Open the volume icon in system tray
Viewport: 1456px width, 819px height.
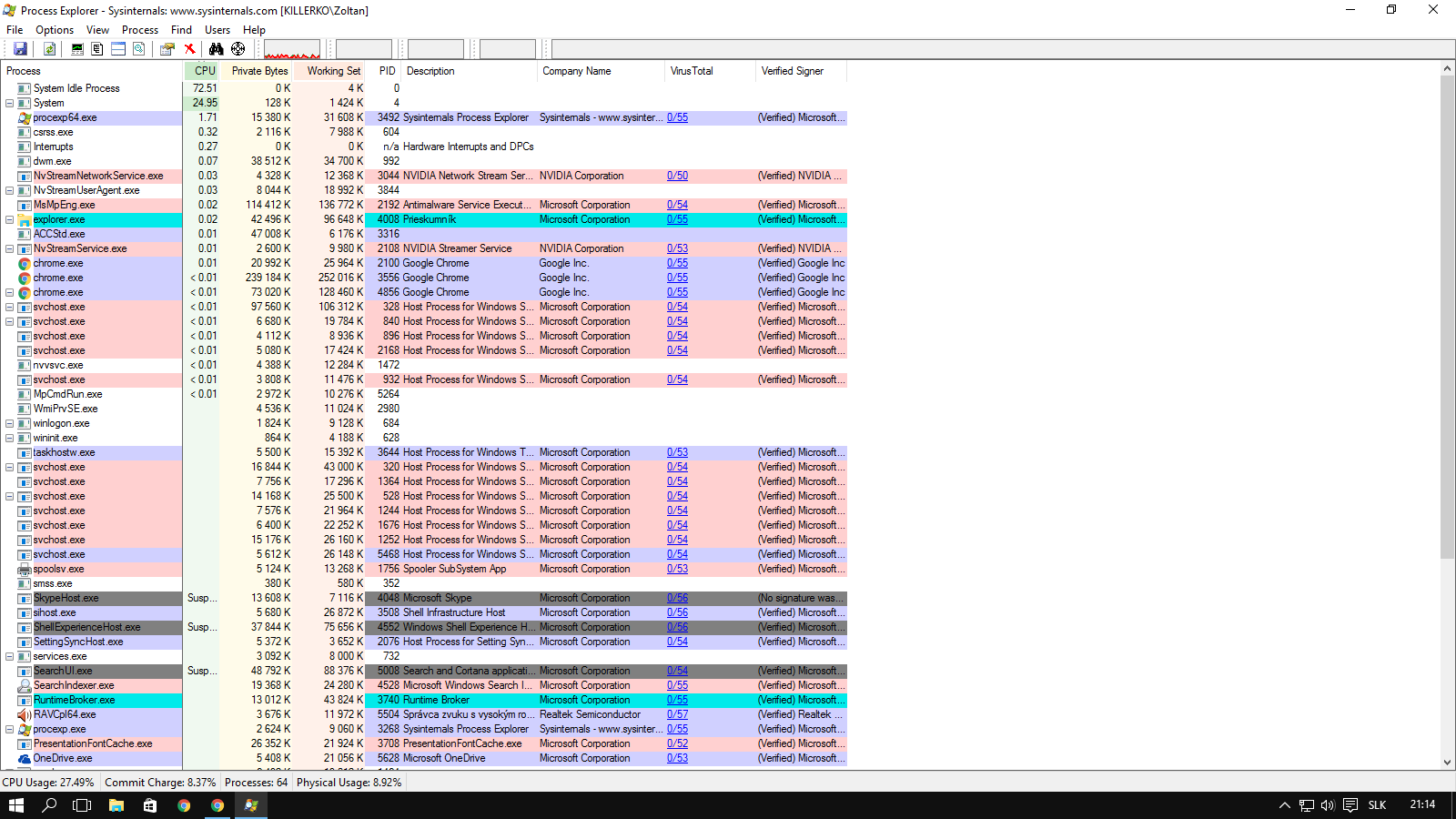[x=1328, y=805]
